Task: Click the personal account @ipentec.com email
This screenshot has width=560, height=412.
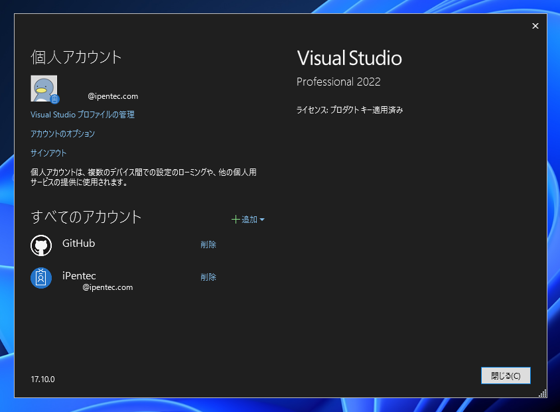Action: 113,96
